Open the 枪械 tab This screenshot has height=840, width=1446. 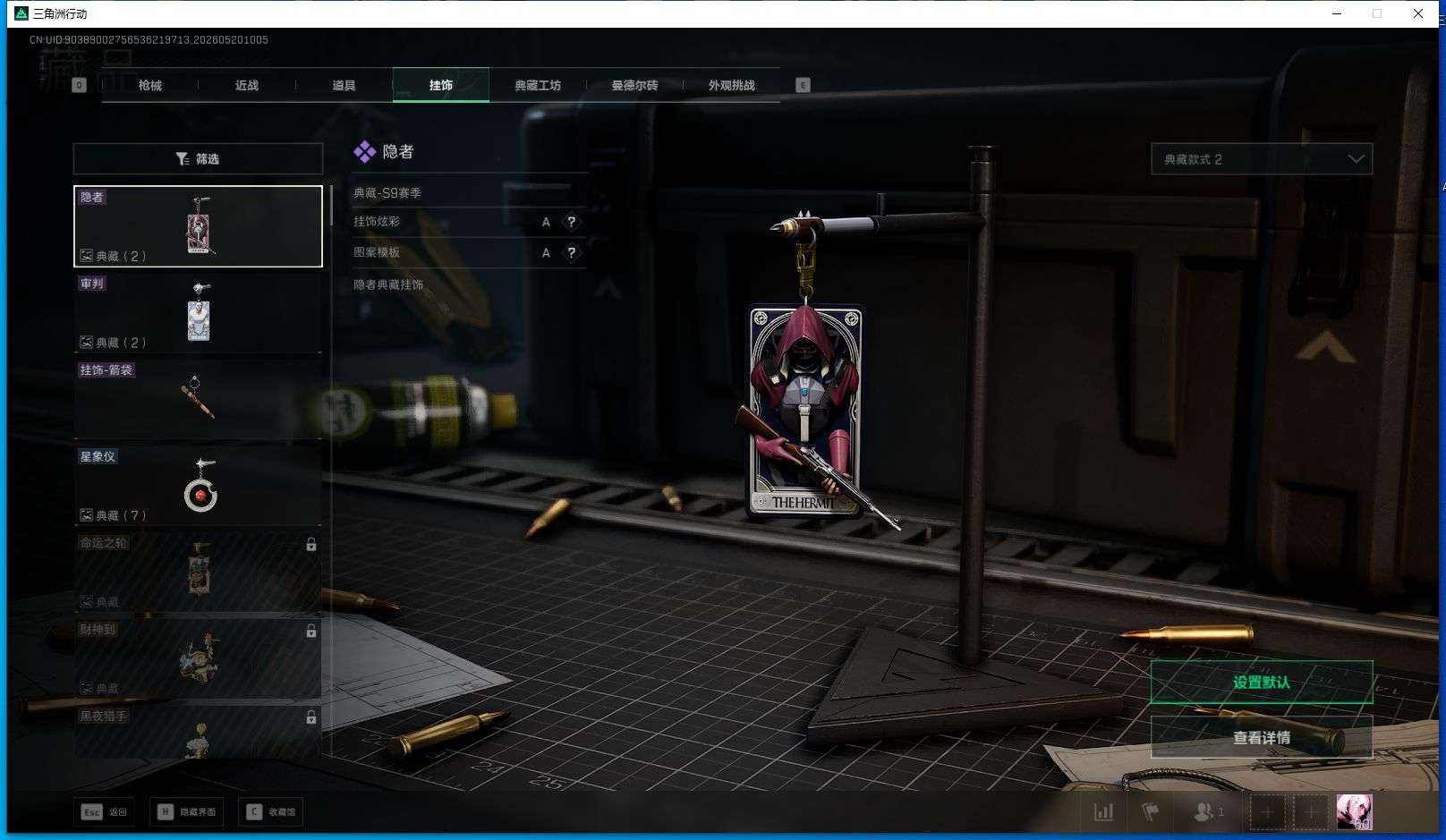pos(150,85)
